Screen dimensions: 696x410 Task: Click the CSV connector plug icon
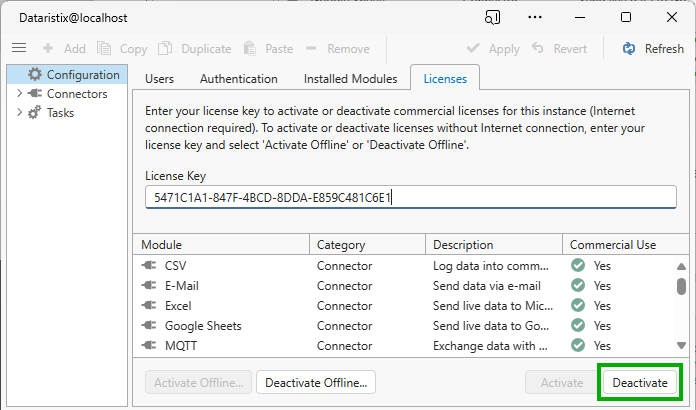[x=149, y=265]
